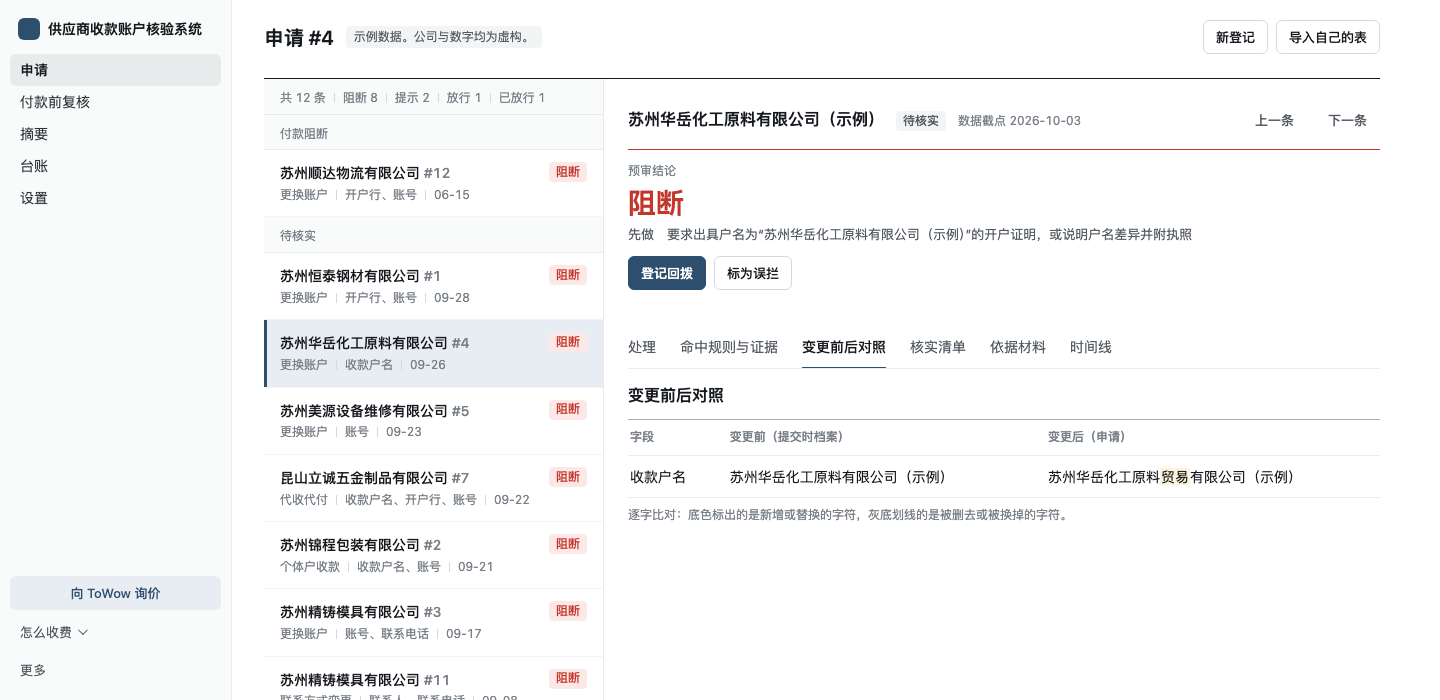The width and height of the screenshot is (1440, 700).
Task: Select the 共 12 条 filter
Action: click(303, 98)
